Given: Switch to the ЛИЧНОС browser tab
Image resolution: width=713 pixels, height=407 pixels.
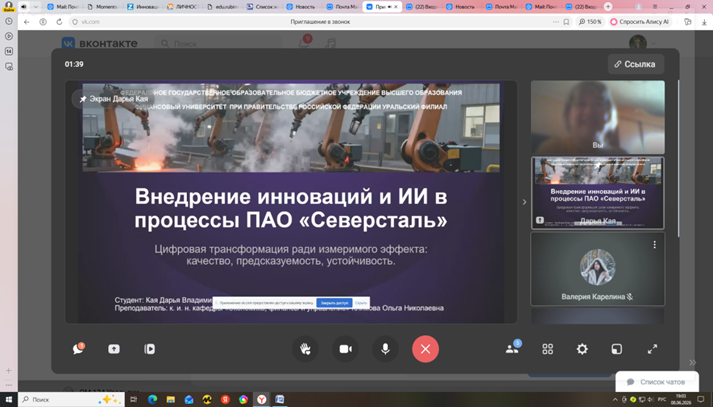Looking at the screenshot, I should [x=182, y=7].
